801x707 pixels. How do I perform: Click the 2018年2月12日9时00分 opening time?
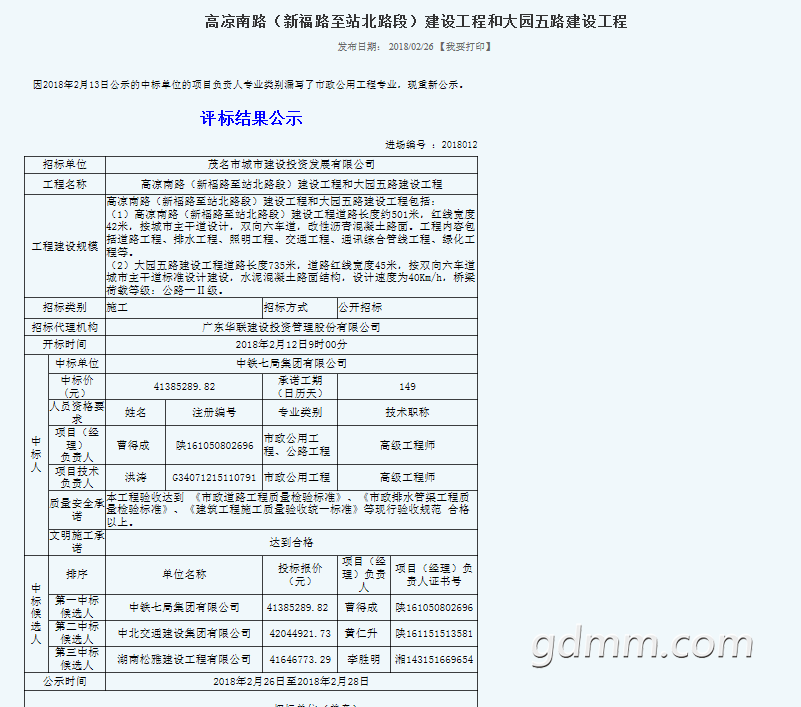[291, 344]
